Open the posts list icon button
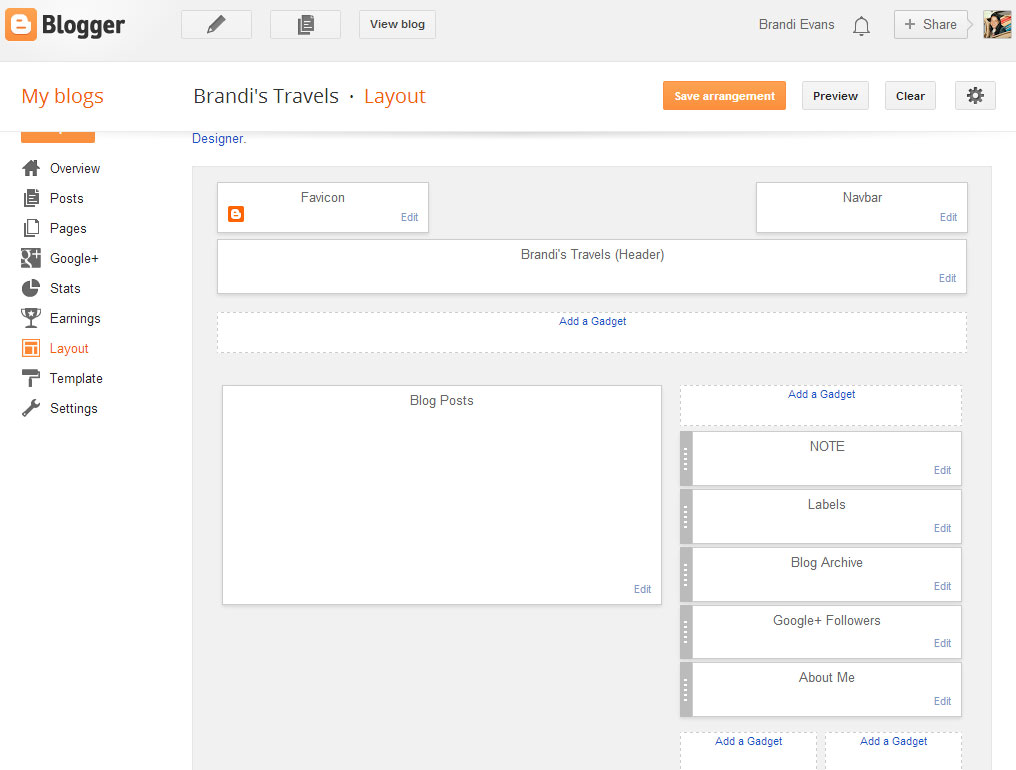1016x770 pixels. click(x=305, y=25)
